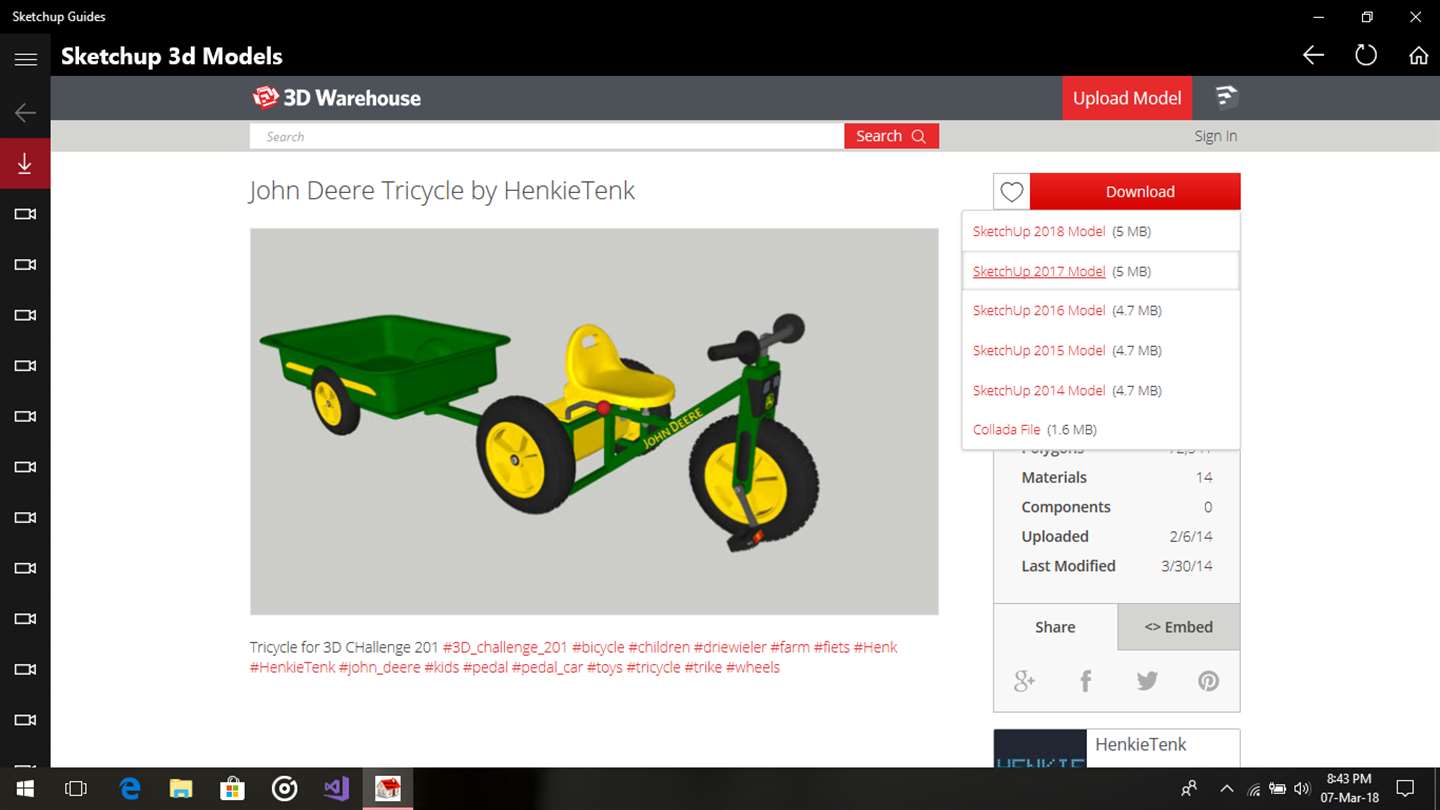
Task: Click the Upload Model button
Action: [x=1127, y=98]
